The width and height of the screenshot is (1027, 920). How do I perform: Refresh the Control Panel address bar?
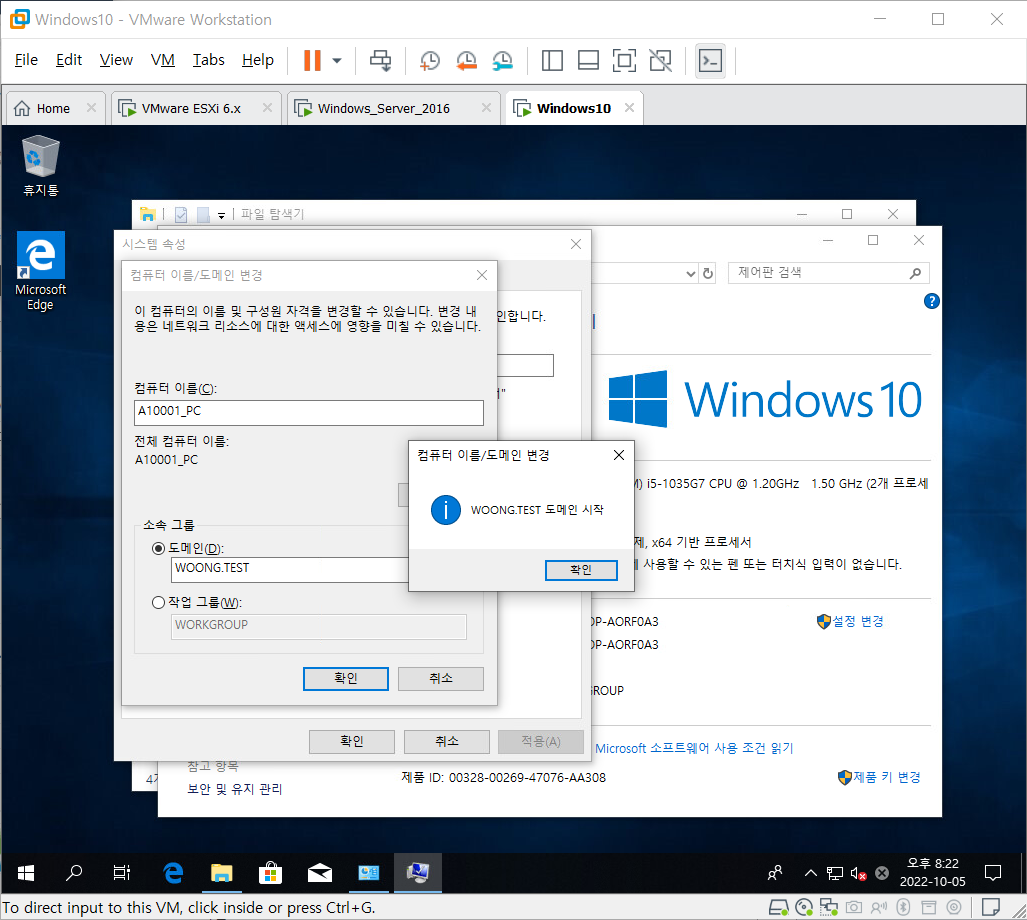click(708, 273)
